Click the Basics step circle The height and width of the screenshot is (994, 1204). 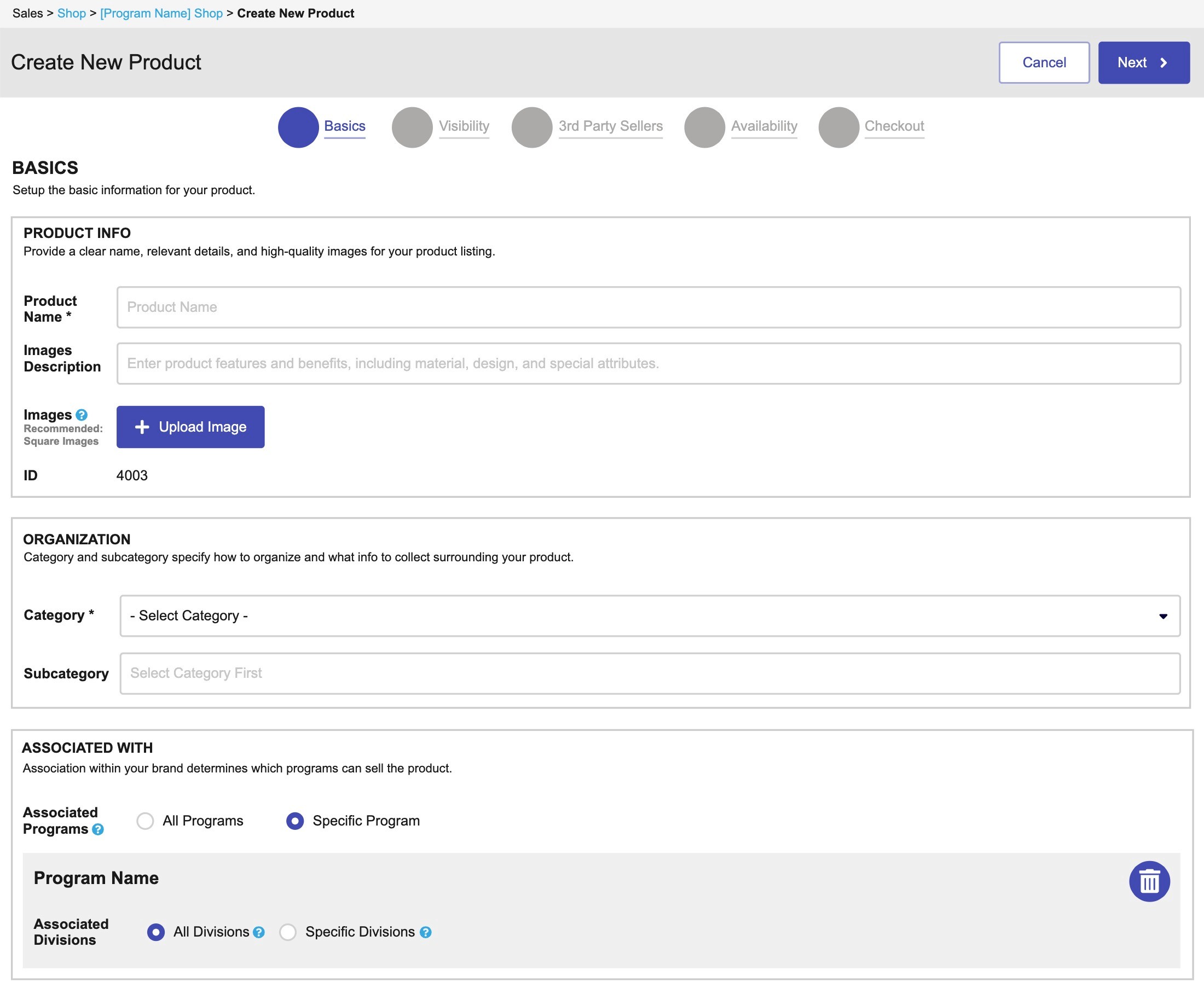298,127
